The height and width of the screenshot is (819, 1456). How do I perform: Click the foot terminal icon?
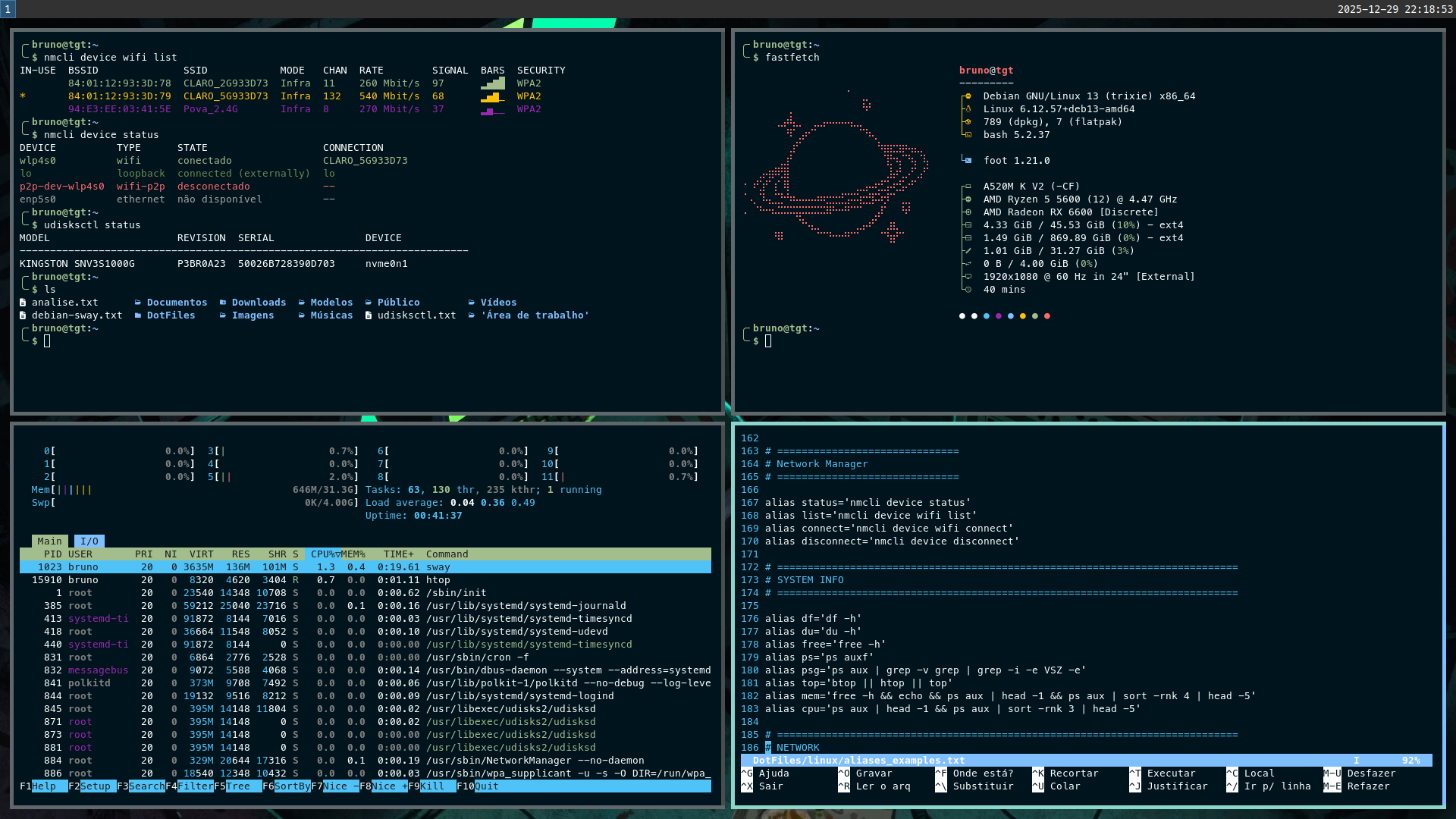967,161
